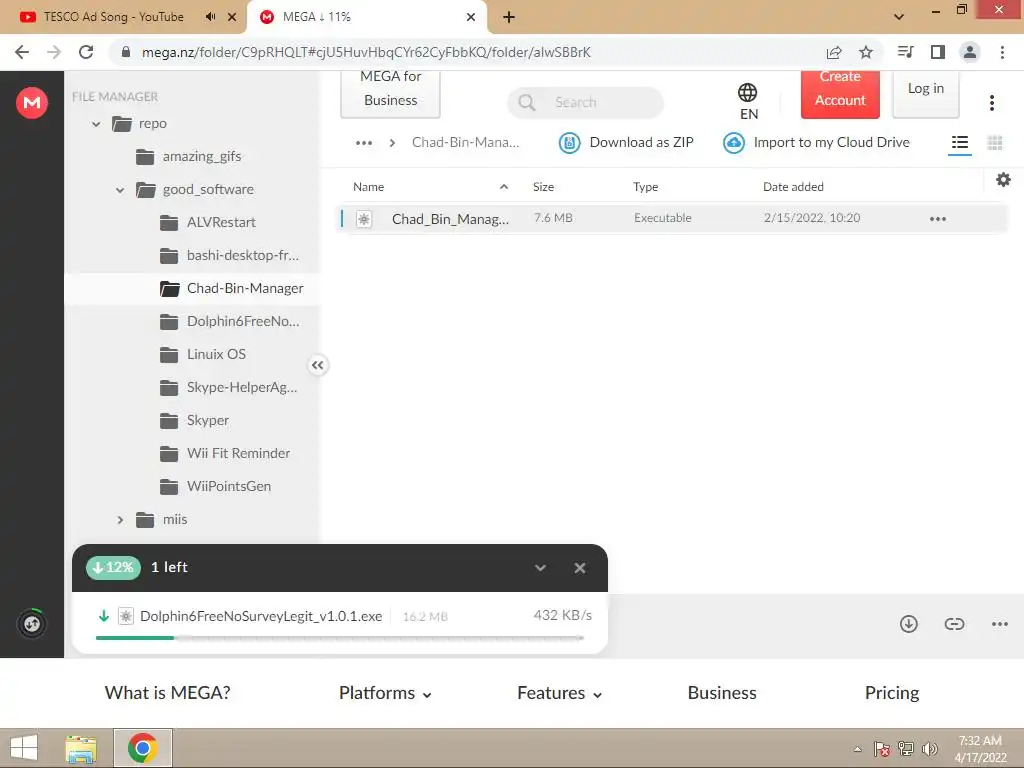This screenshot has width=1024, height=768.
Task: Open the ALVRestart folder
Action: (208, 223)
